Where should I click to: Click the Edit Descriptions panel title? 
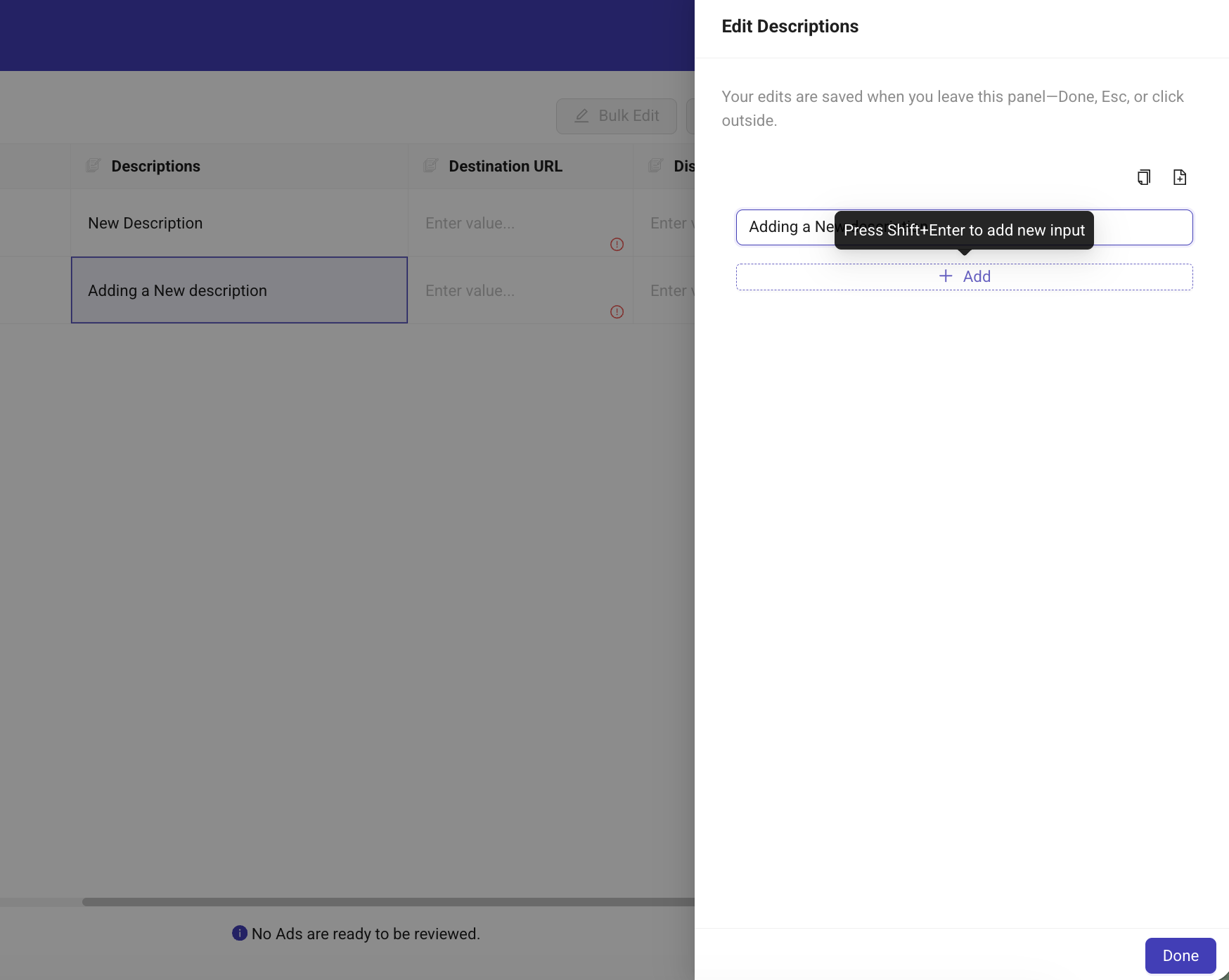(790, 27)
